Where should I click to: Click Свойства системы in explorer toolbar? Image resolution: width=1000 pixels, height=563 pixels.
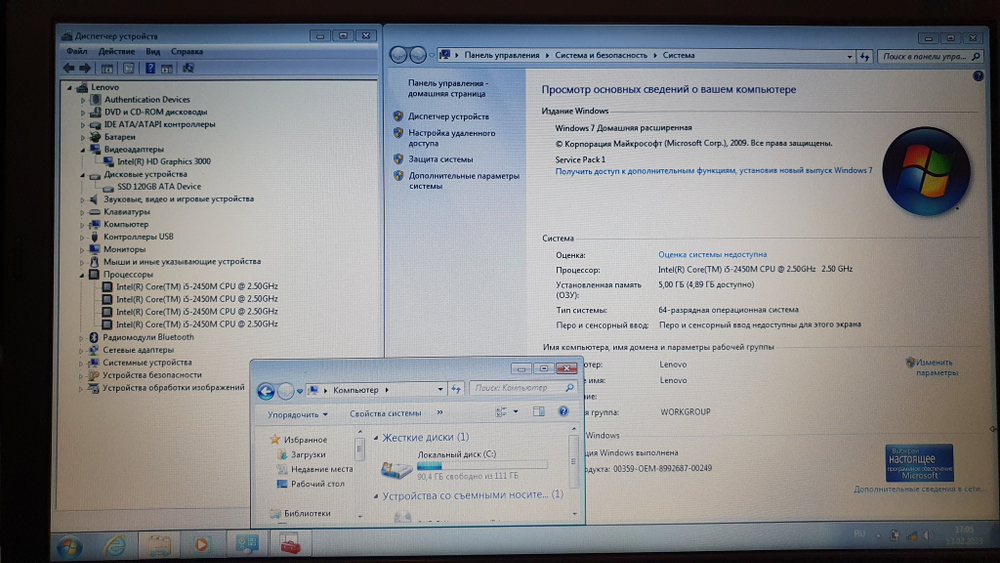pos(385,413)
